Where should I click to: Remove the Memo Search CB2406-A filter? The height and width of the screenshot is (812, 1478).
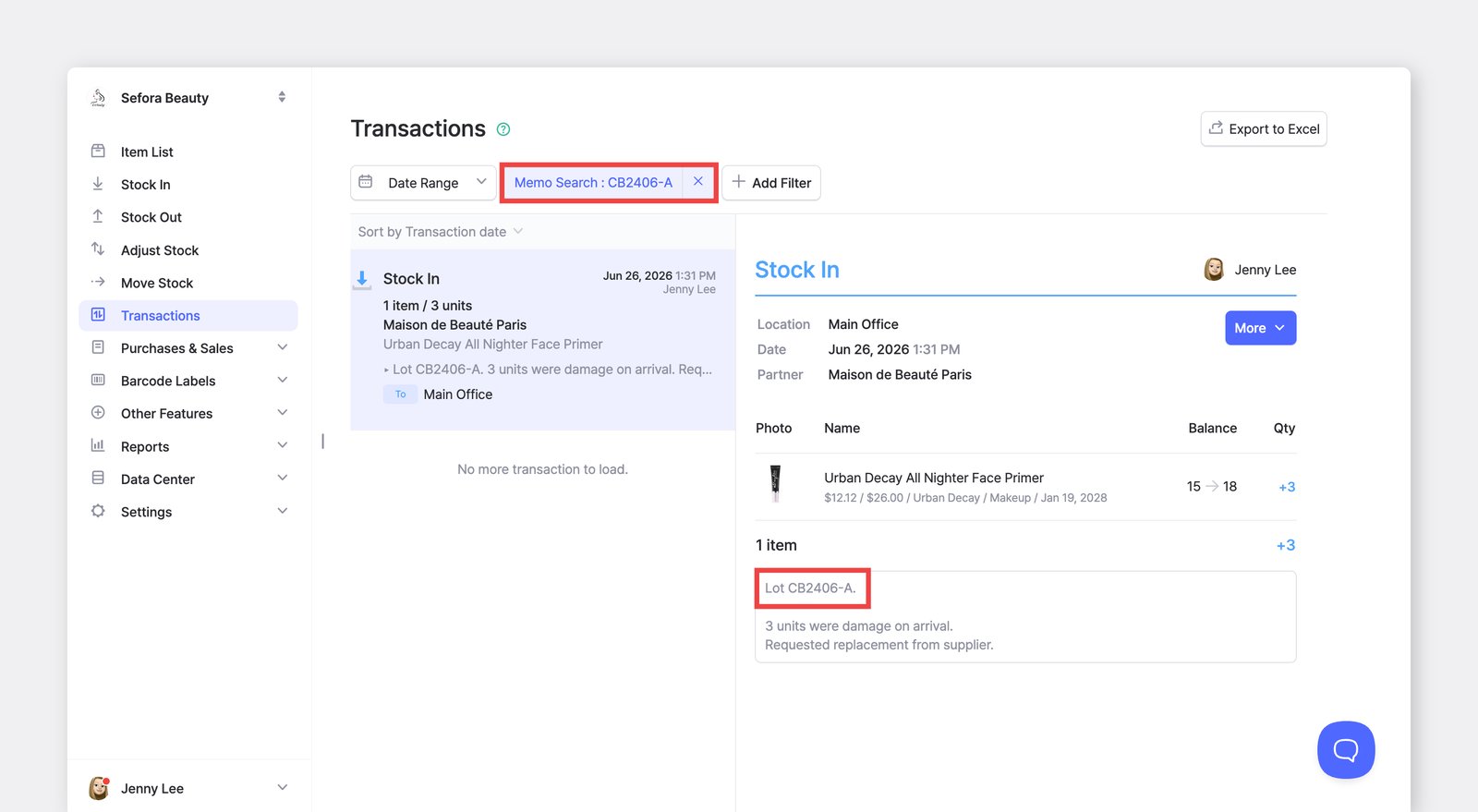(698, 182)
